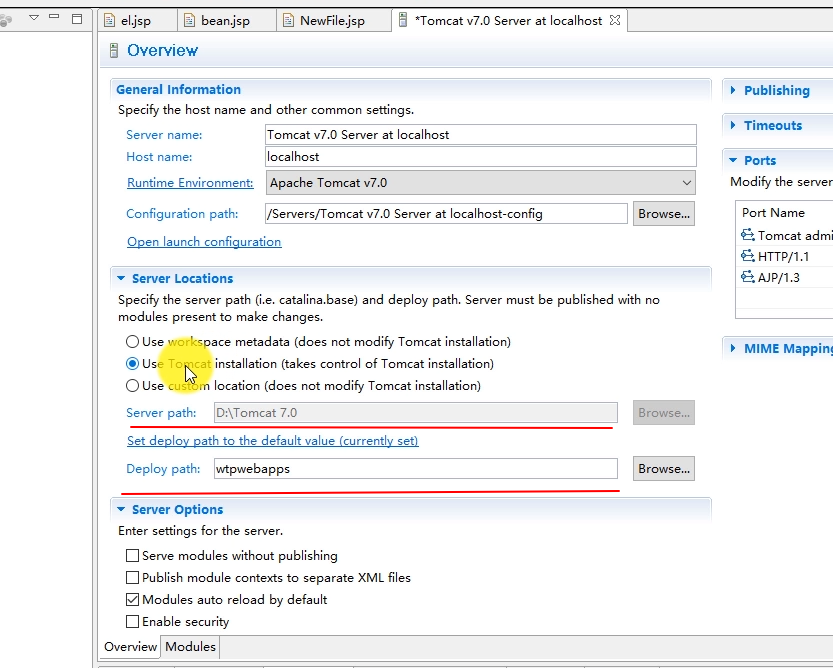
Task: Click the Runtime Environment link
Action: 190,183
